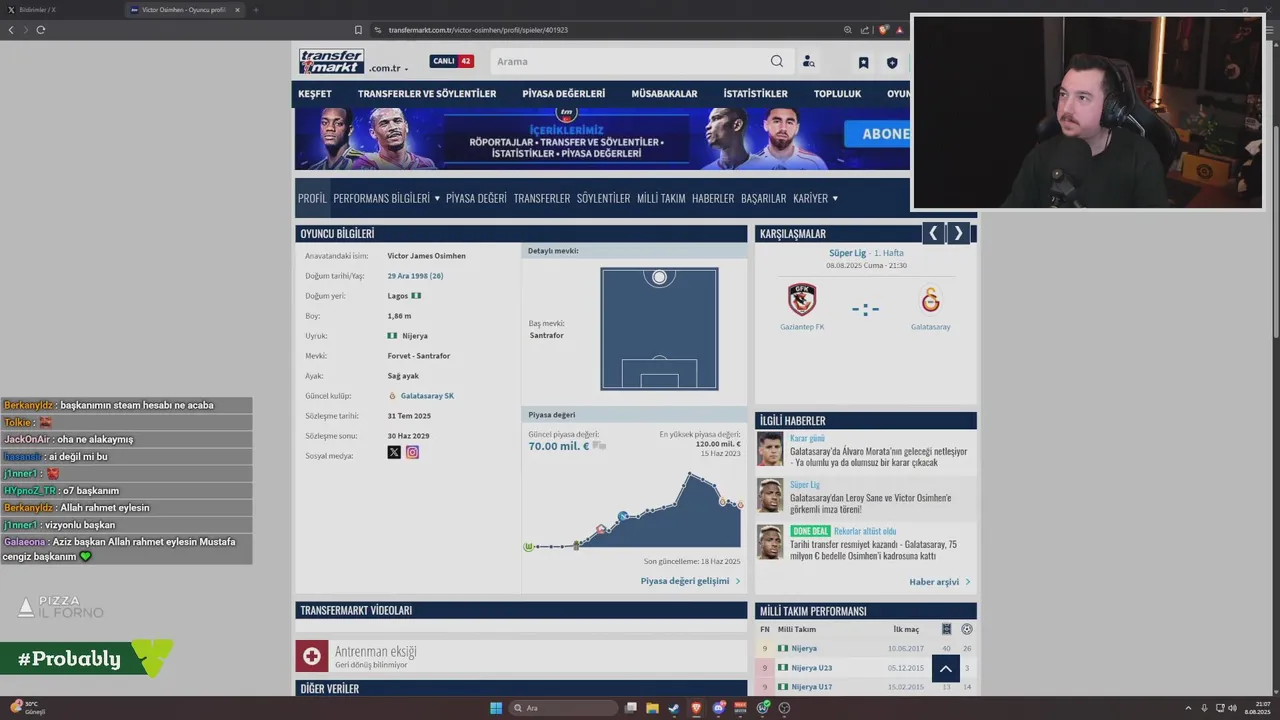1280x720 pixels.
Task: Open the Windows Start button
Action: coord(496,708)
